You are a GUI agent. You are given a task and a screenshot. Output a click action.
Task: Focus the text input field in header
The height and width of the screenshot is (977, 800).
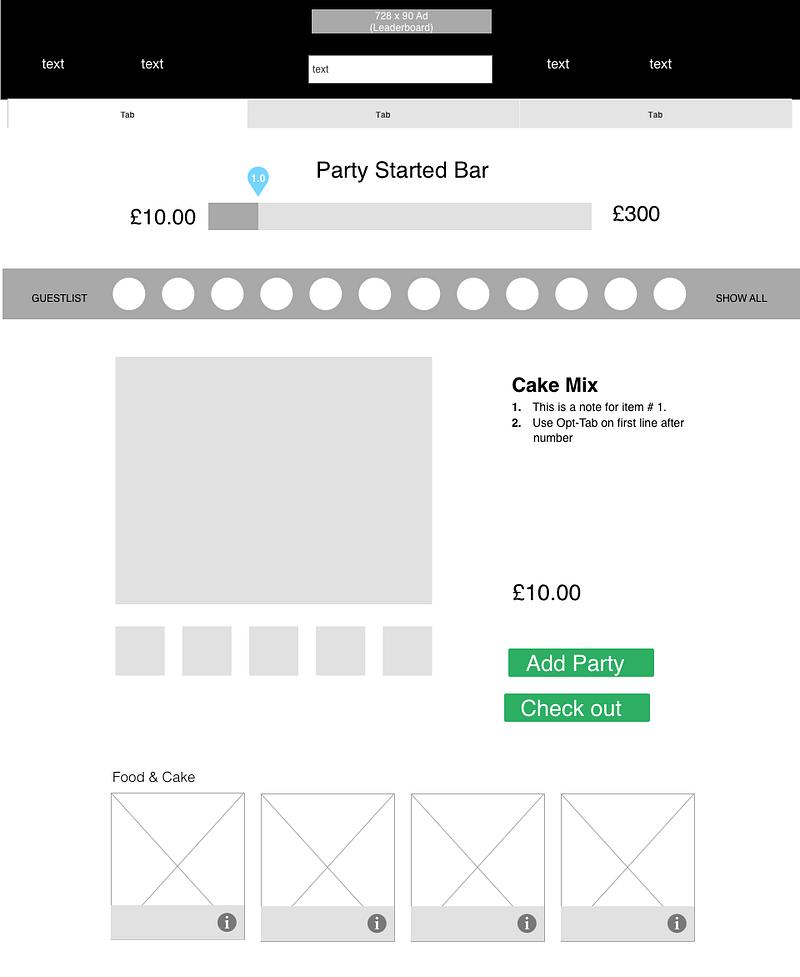pyautogui.click(x=400, y=69)
